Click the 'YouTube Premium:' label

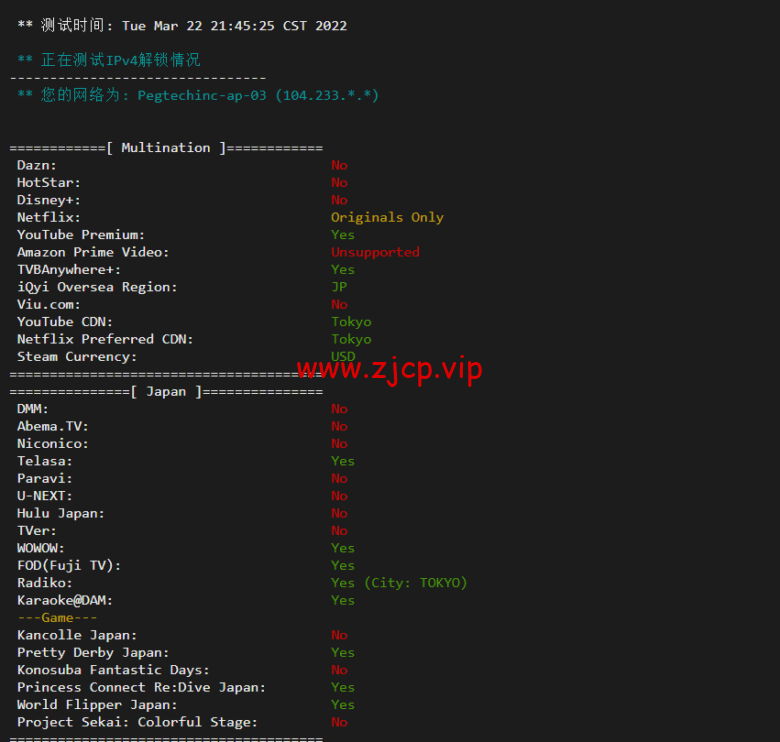[81, 235]
